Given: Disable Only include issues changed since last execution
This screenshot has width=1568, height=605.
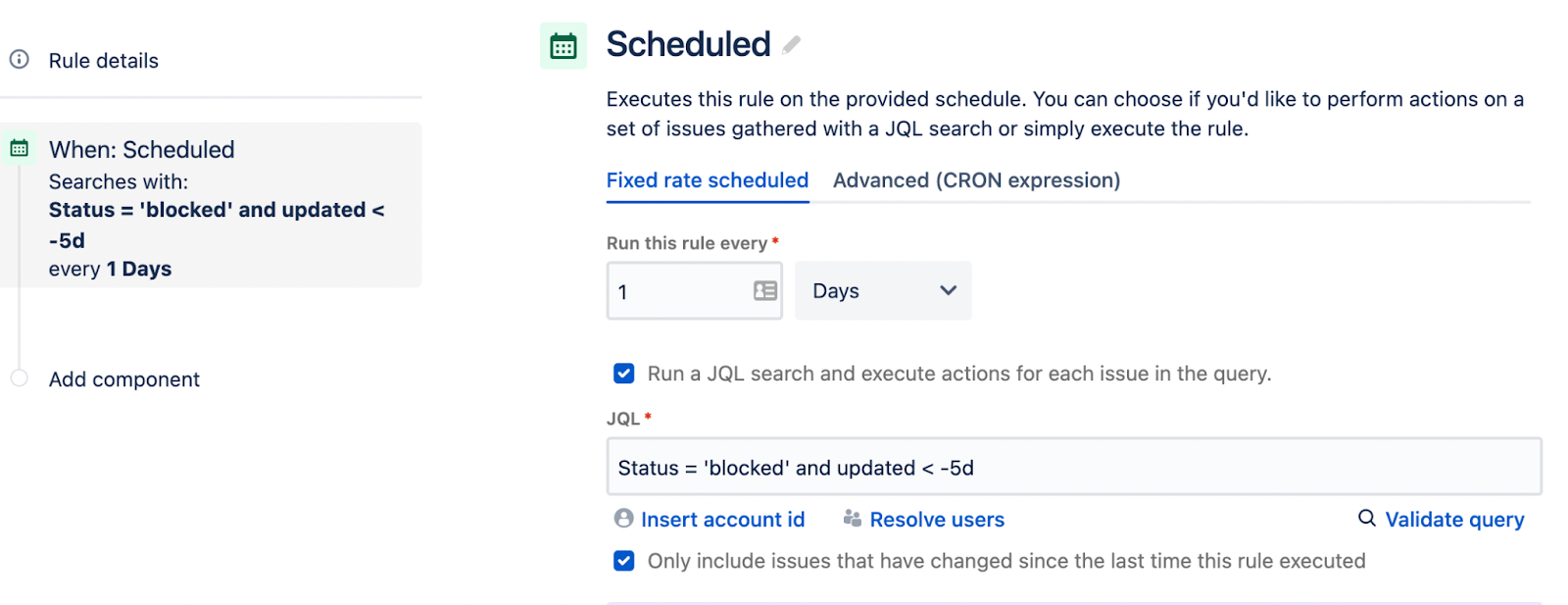Looking at the screenshot, I should 624,561.
